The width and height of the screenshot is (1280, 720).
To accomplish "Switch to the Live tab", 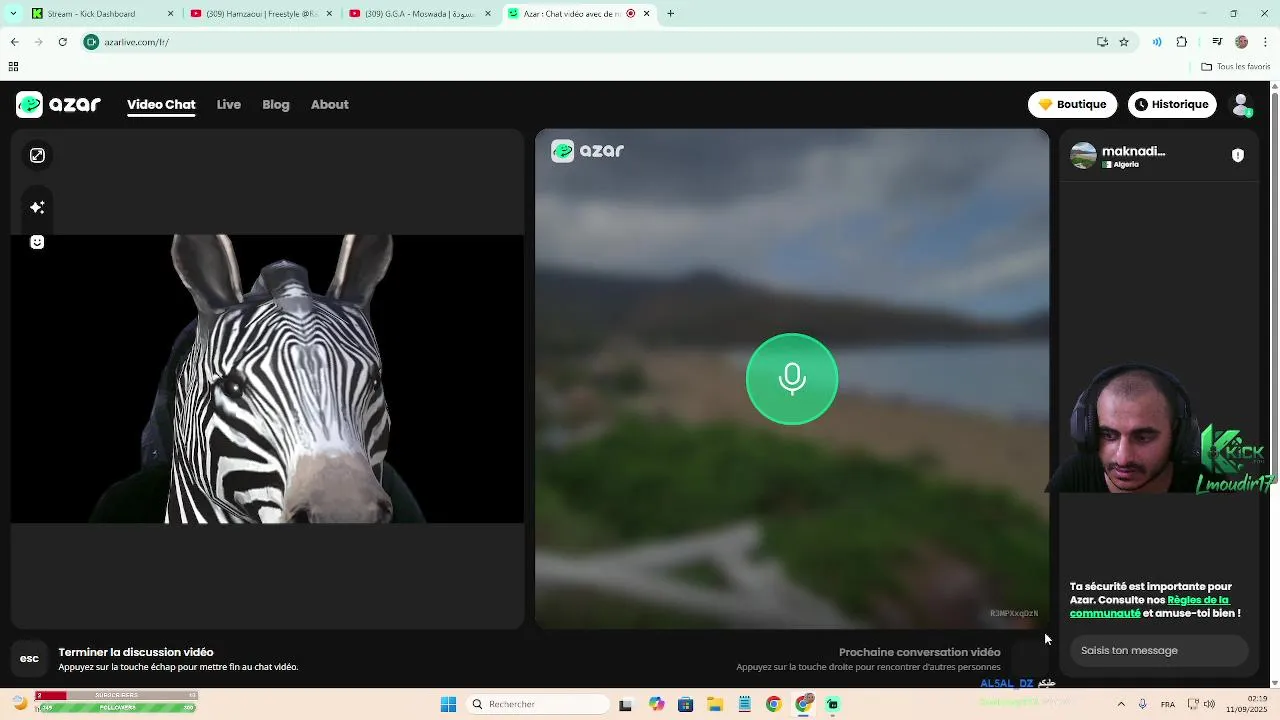I will (229, 104).
